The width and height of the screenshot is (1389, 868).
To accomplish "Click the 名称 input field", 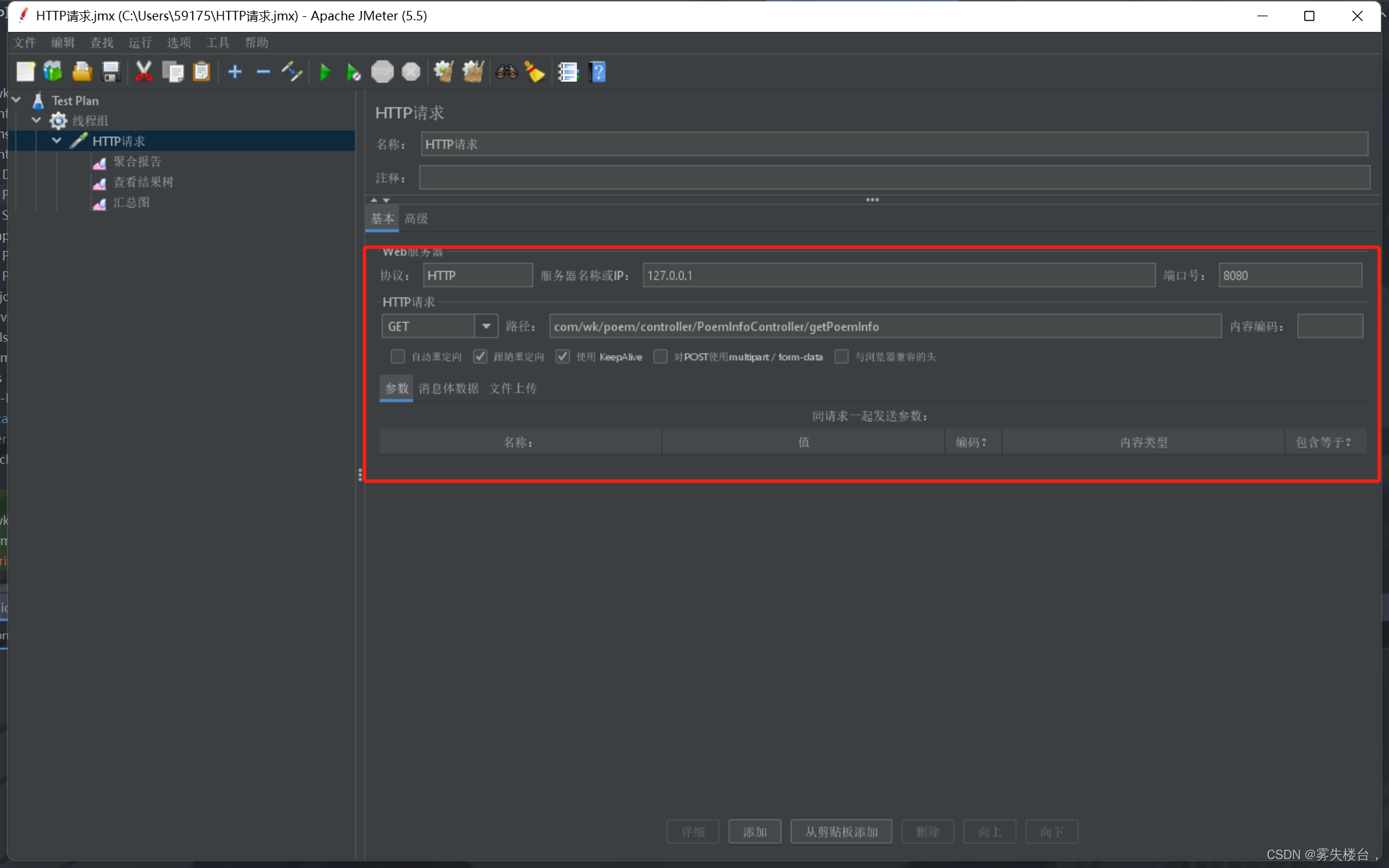I will click(894, 144).
